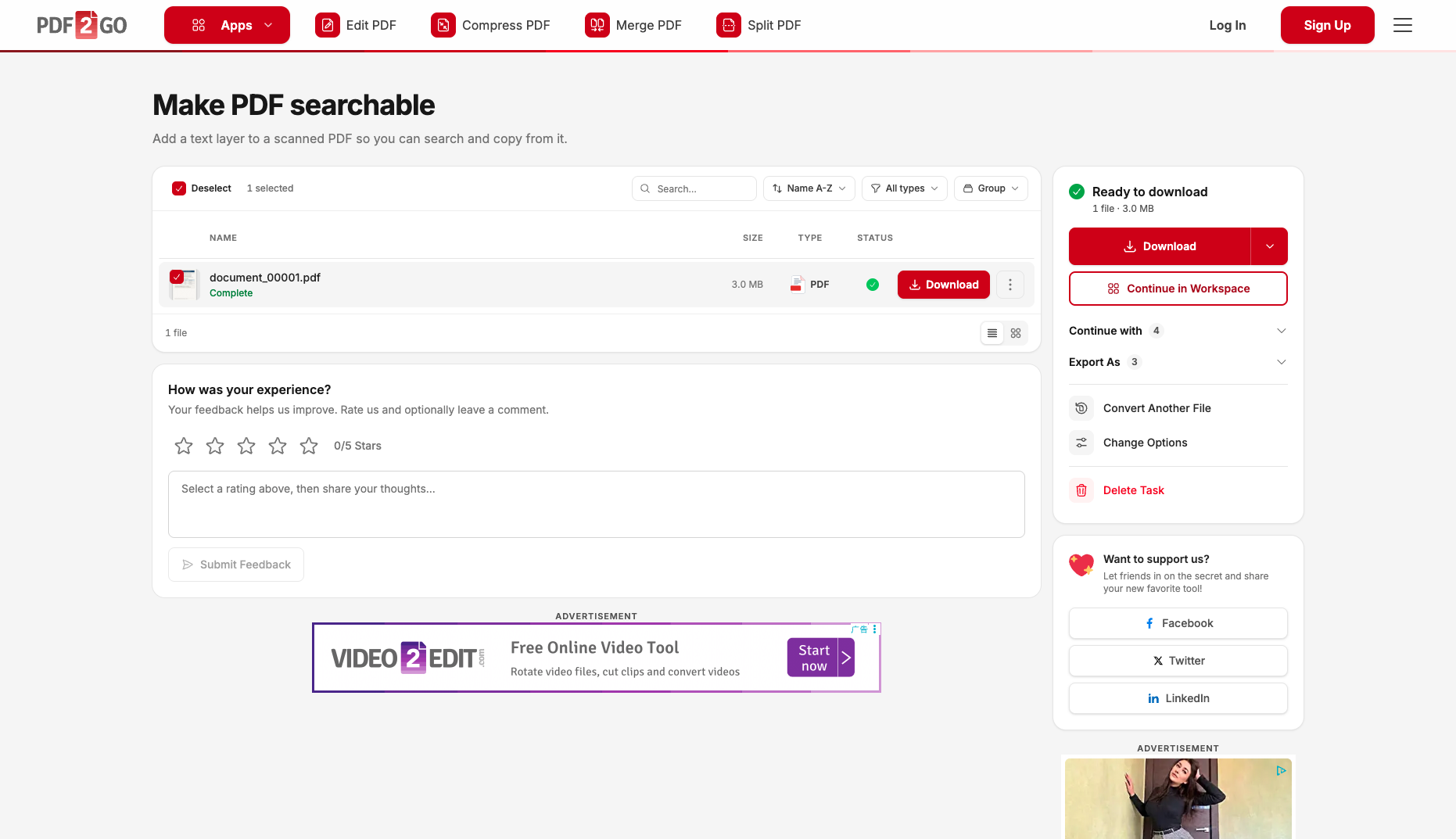Open the Split PDF tool
This screenshot has height=839, width=1456.
[x=758, y=25]
